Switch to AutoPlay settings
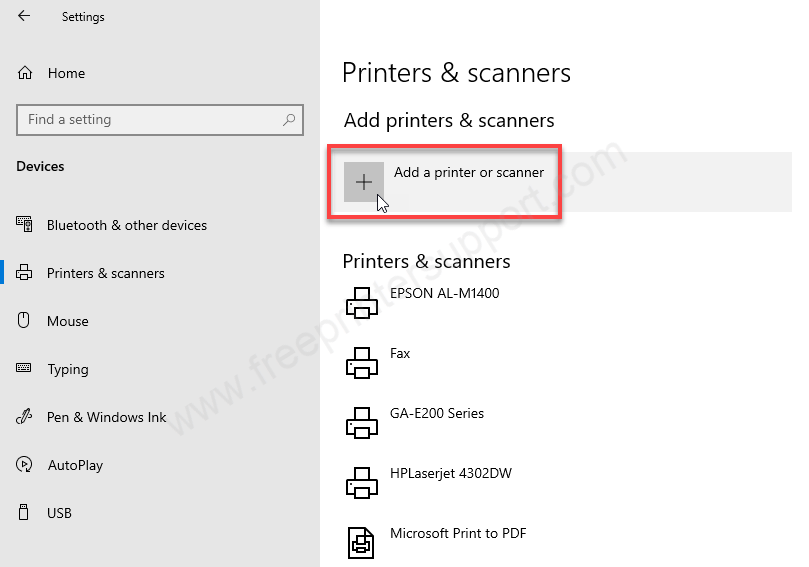809x567 pixels. (75, 465)
